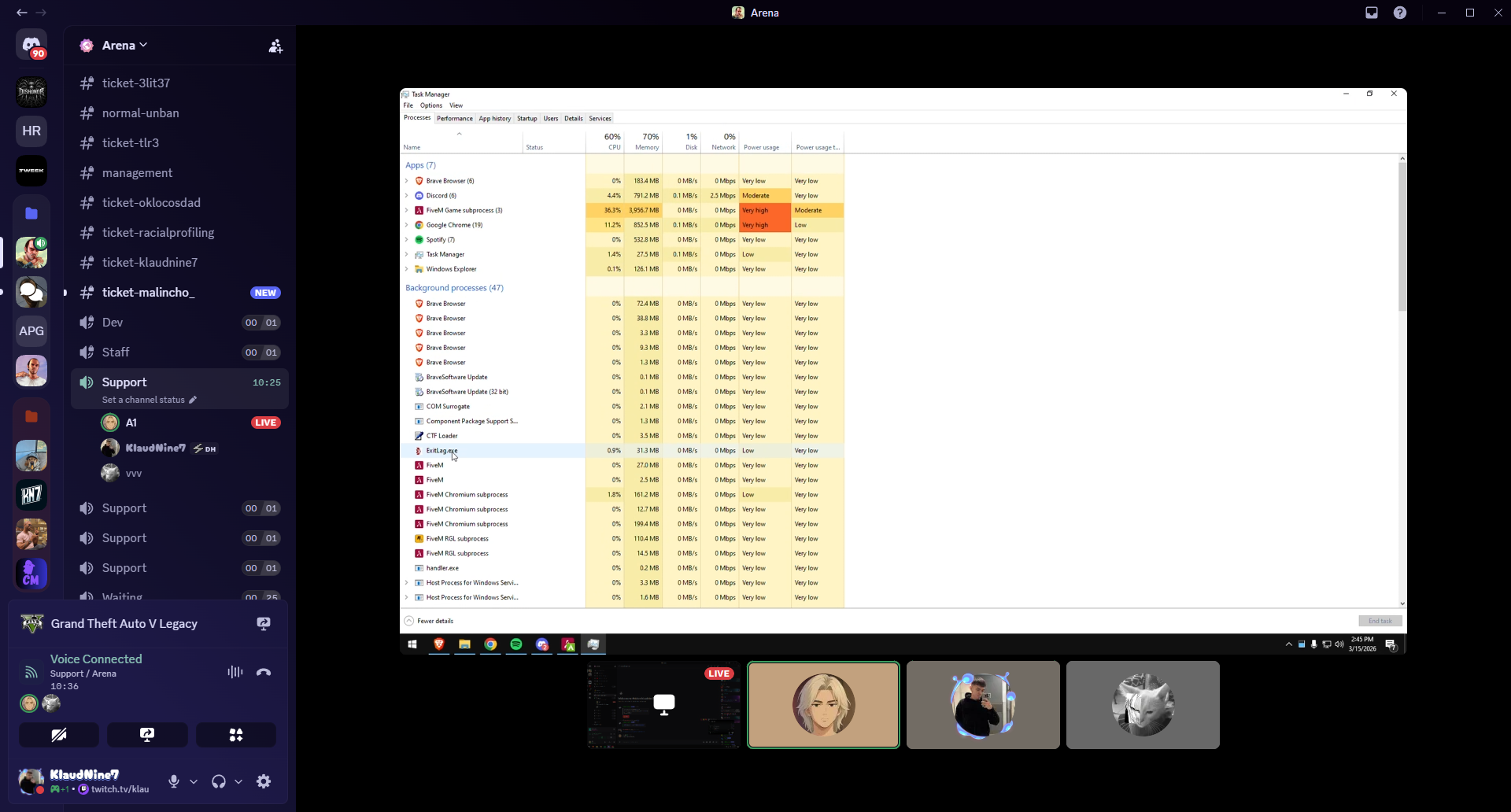This screenshot has width=1511, height=812.
Task: Open microphone input options arrow
Action: tap(194, 781)
